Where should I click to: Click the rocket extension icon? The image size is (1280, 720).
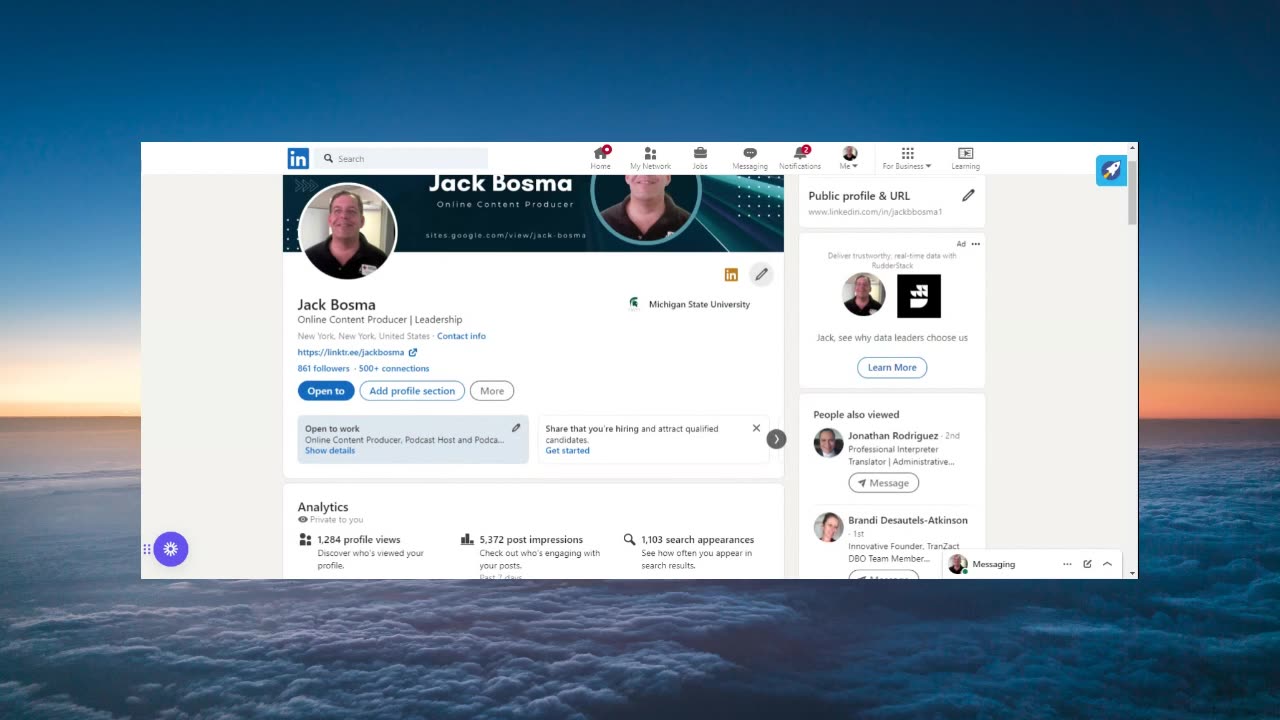coord(1111,170)
